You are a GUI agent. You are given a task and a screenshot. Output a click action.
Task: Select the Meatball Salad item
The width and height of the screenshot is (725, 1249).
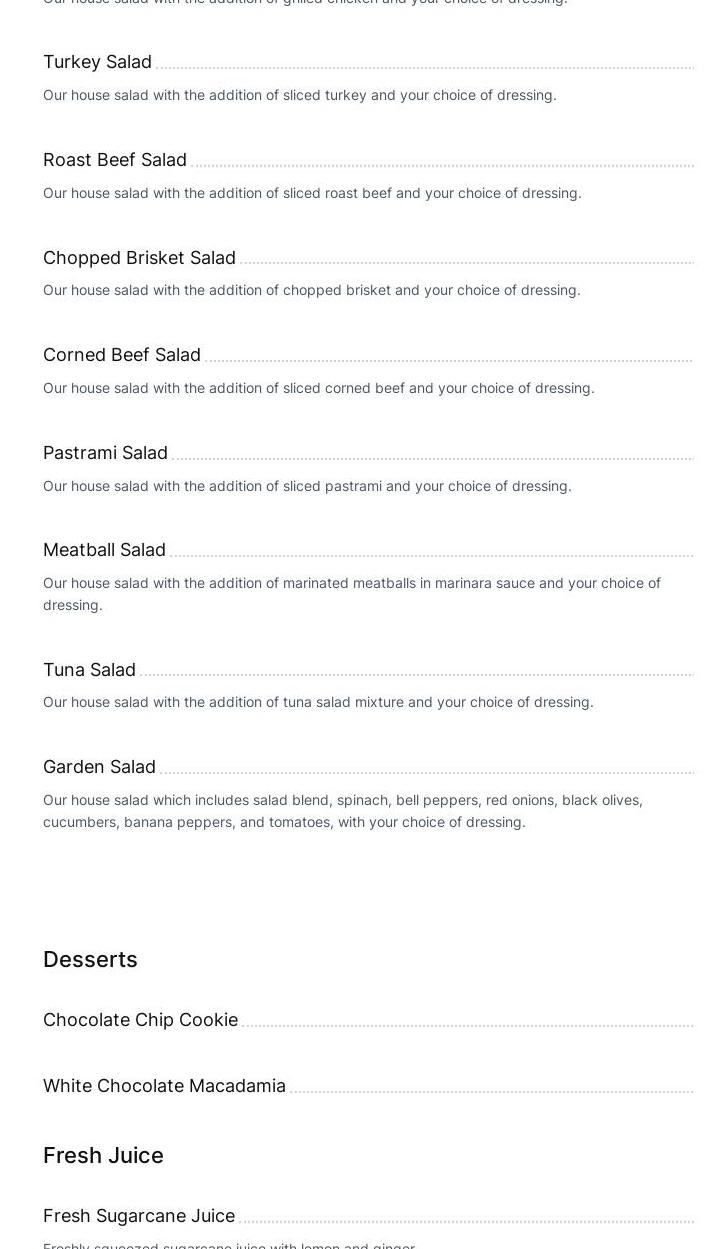pyautogui.click(x=105, y=550)
